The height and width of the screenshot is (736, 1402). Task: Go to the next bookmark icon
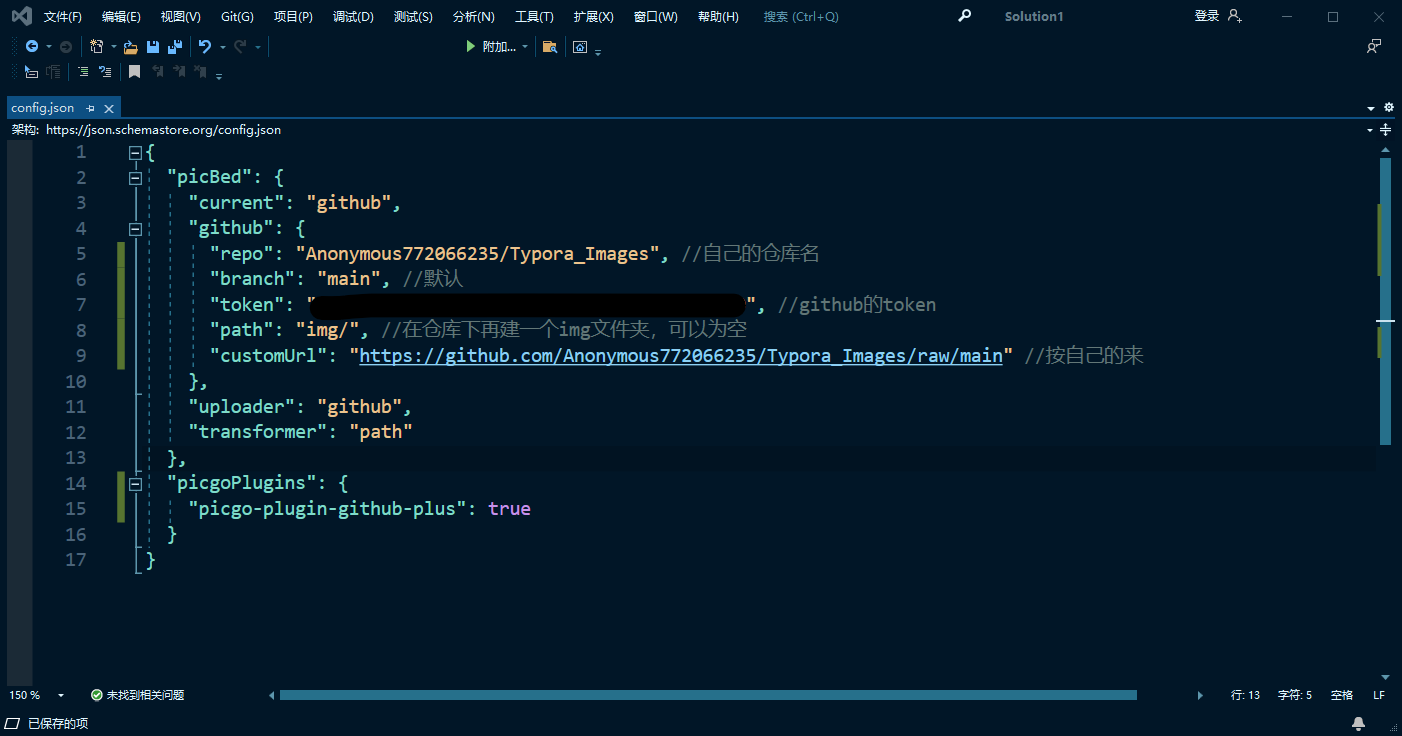[x=180, y=72]
